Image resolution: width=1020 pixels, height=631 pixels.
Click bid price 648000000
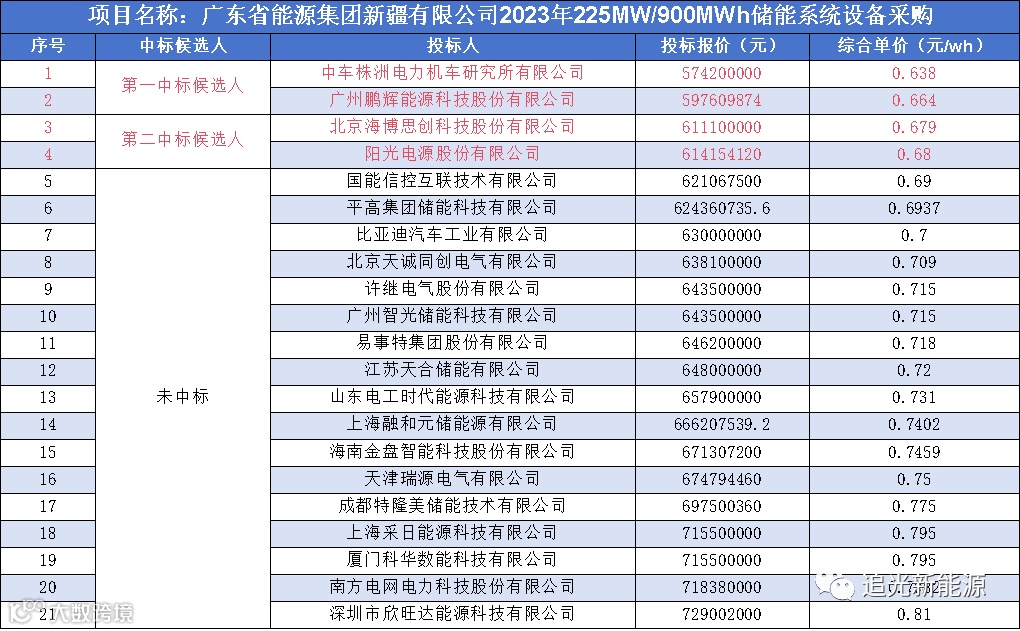[722, 370]
